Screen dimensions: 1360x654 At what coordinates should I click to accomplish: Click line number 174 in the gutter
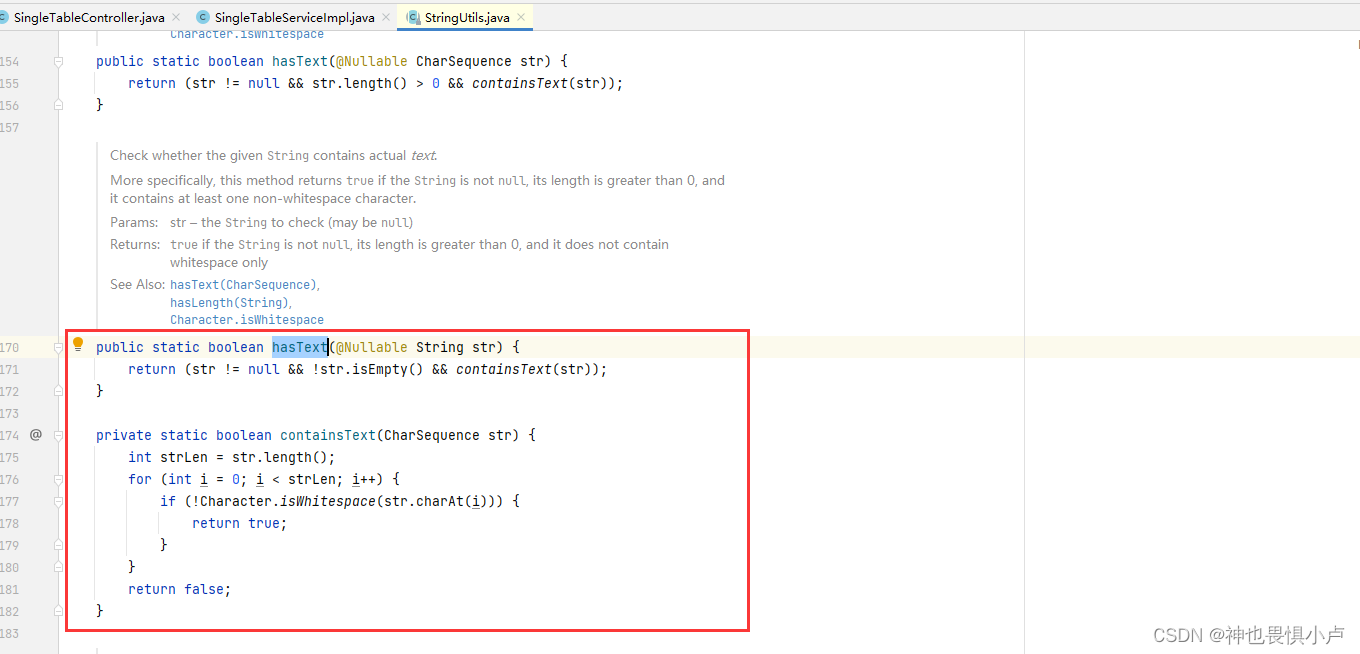[9, 435]
